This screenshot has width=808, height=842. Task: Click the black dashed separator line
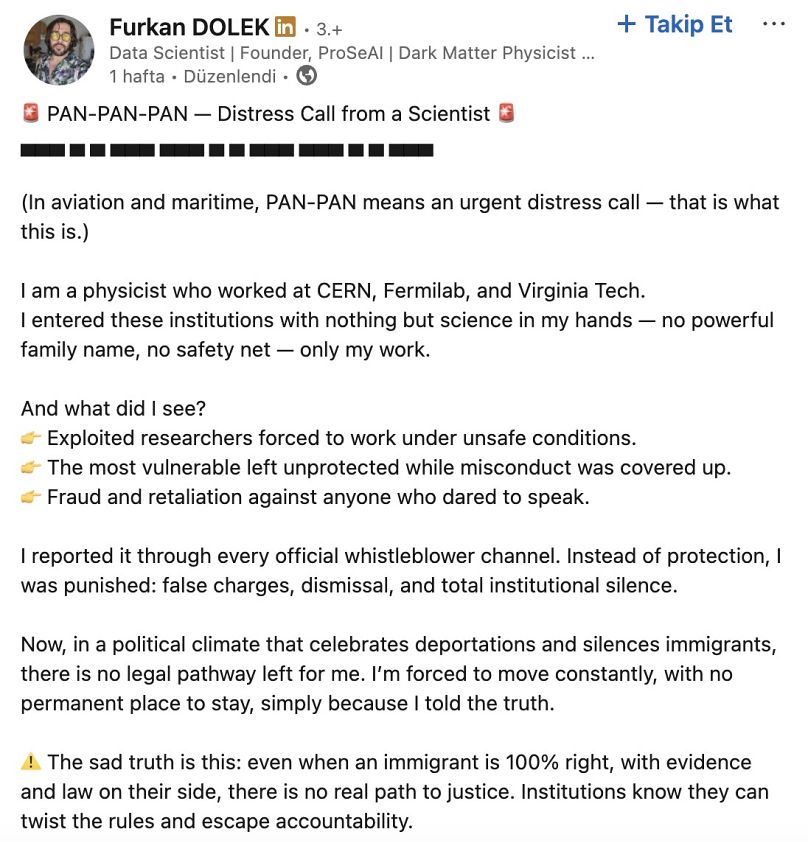pos(227,150)
